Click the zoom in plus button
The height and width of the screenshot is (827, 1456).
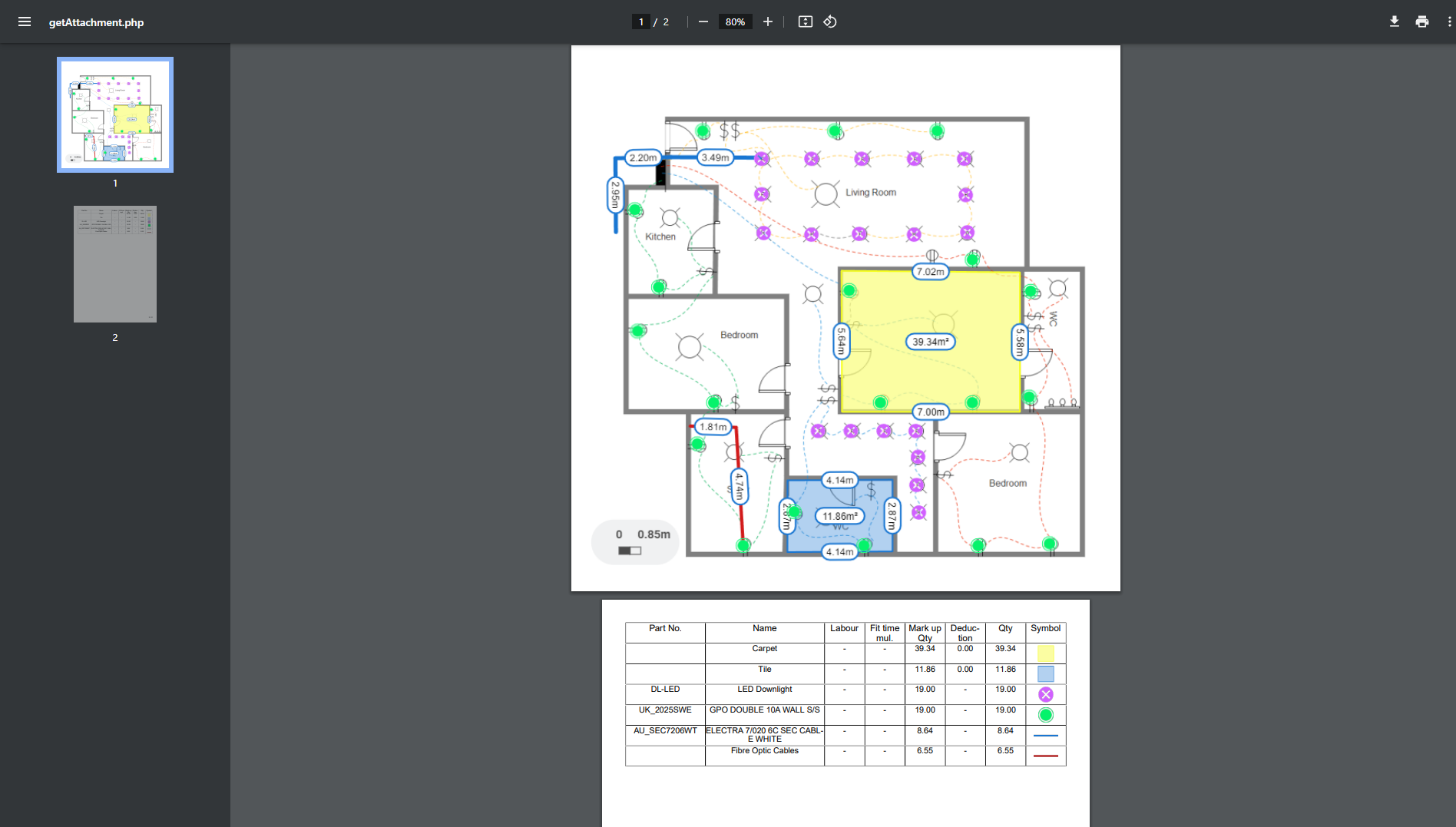click(767, 22)
